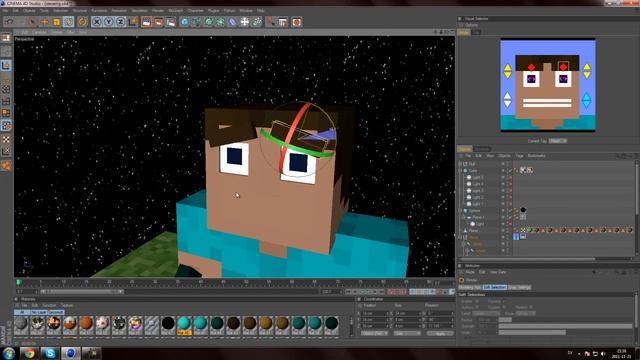Screen dimensions: 640x360
Task: Click the Texture mode icon in the left sidebar
Action: pyautogui.click(x=6, y=51)
